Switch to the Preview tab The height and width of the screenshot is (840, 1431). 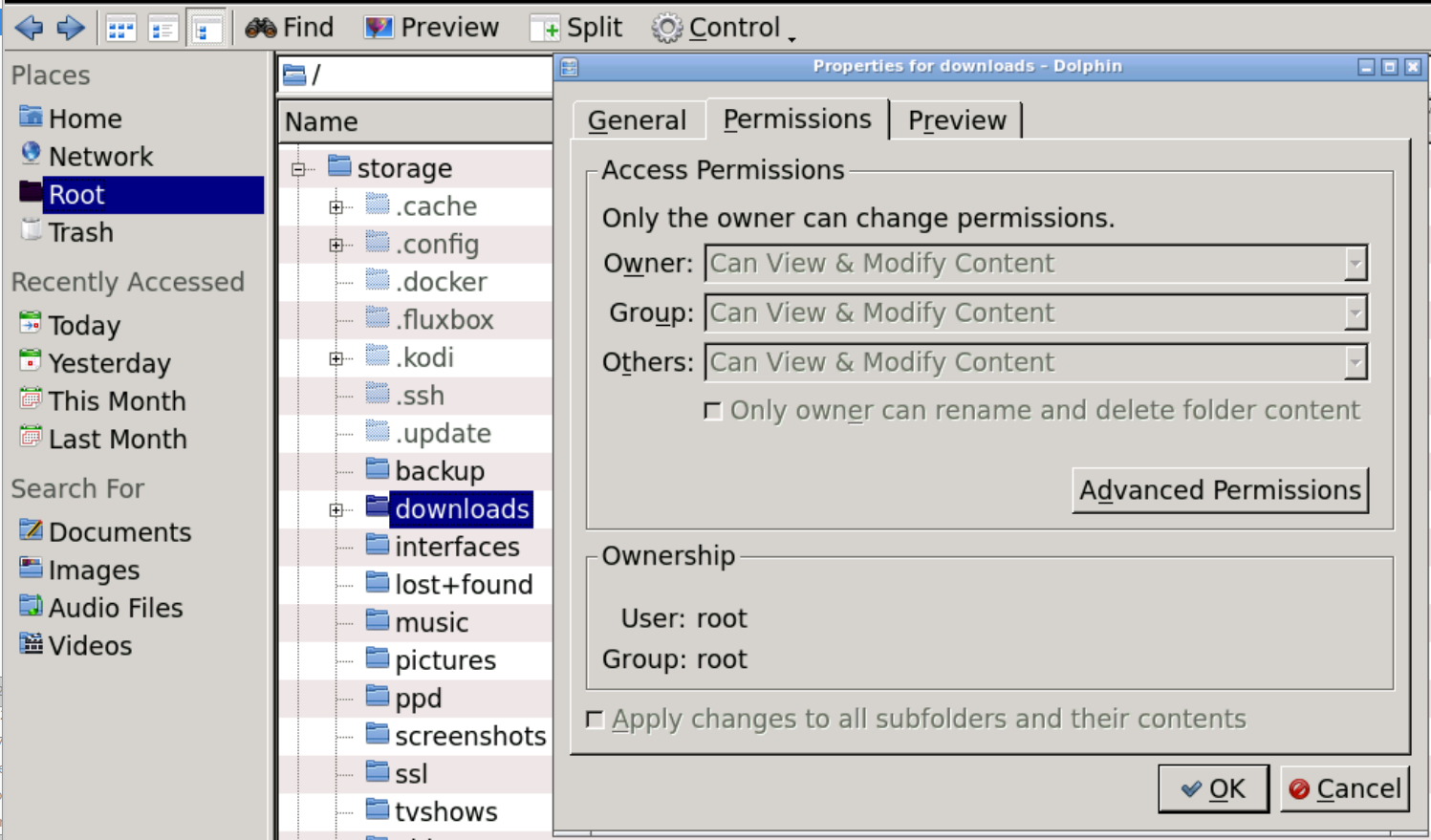tap(957, 120)
